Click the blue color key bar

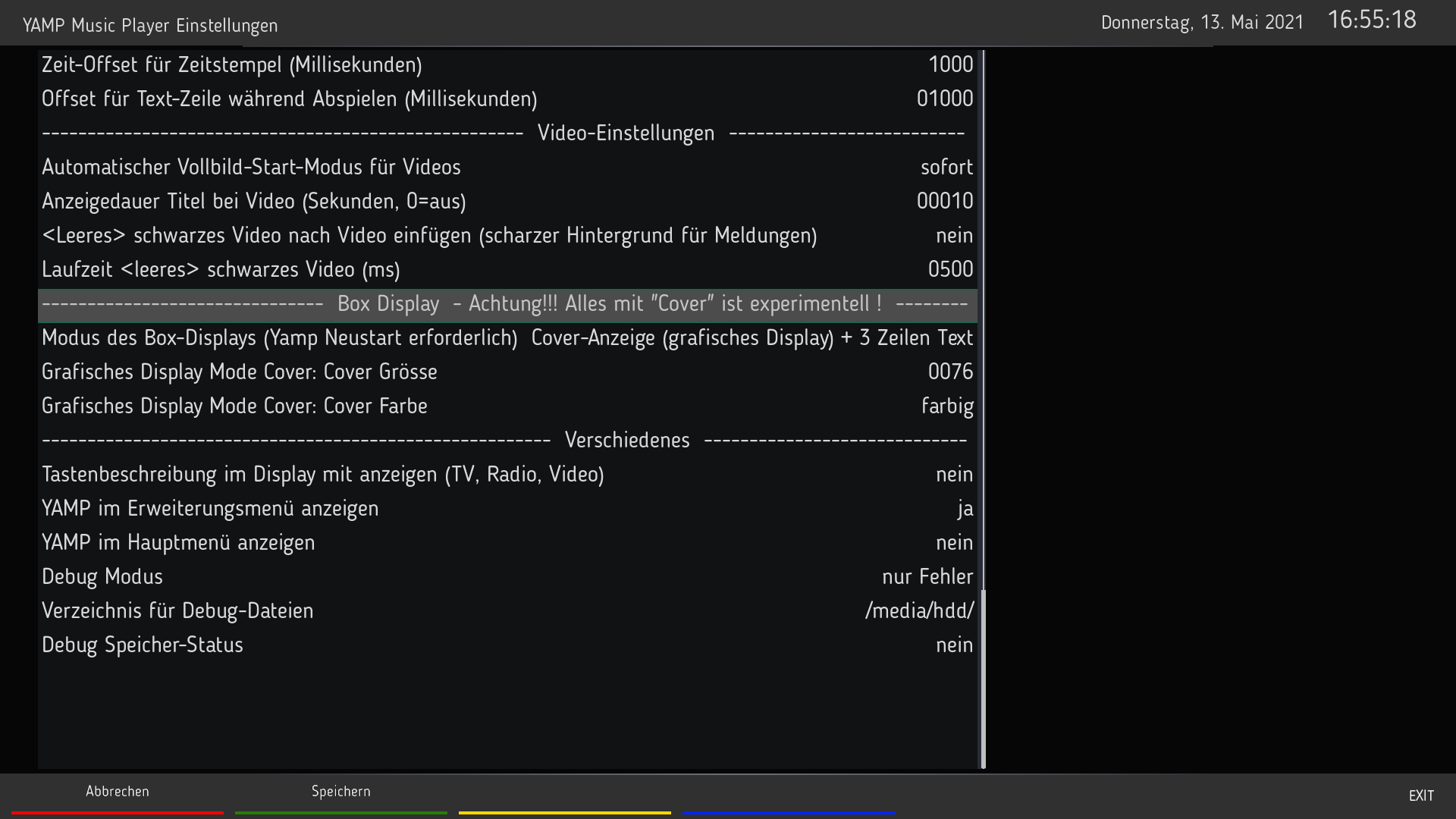click(x=788, y=812)
